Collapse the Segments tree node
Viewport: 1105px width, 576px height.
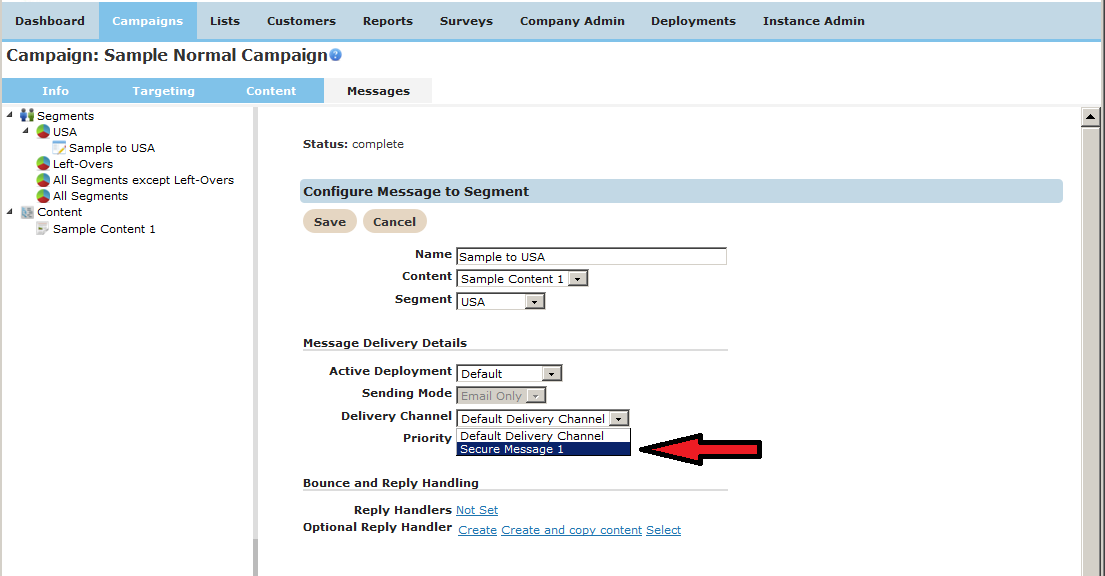tap(10, 115)
